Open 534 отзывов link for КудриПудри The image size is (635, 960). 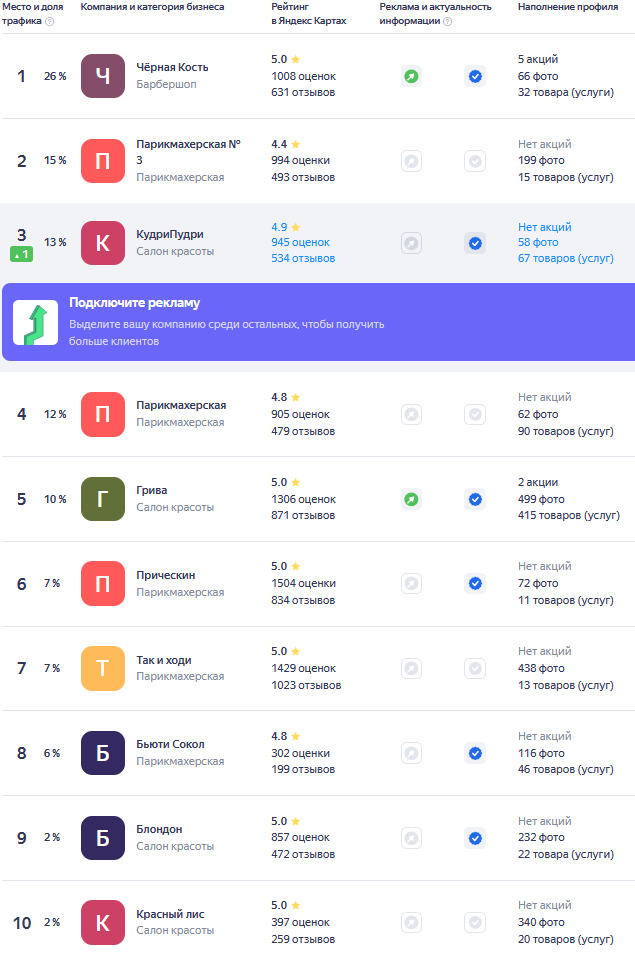303,258
